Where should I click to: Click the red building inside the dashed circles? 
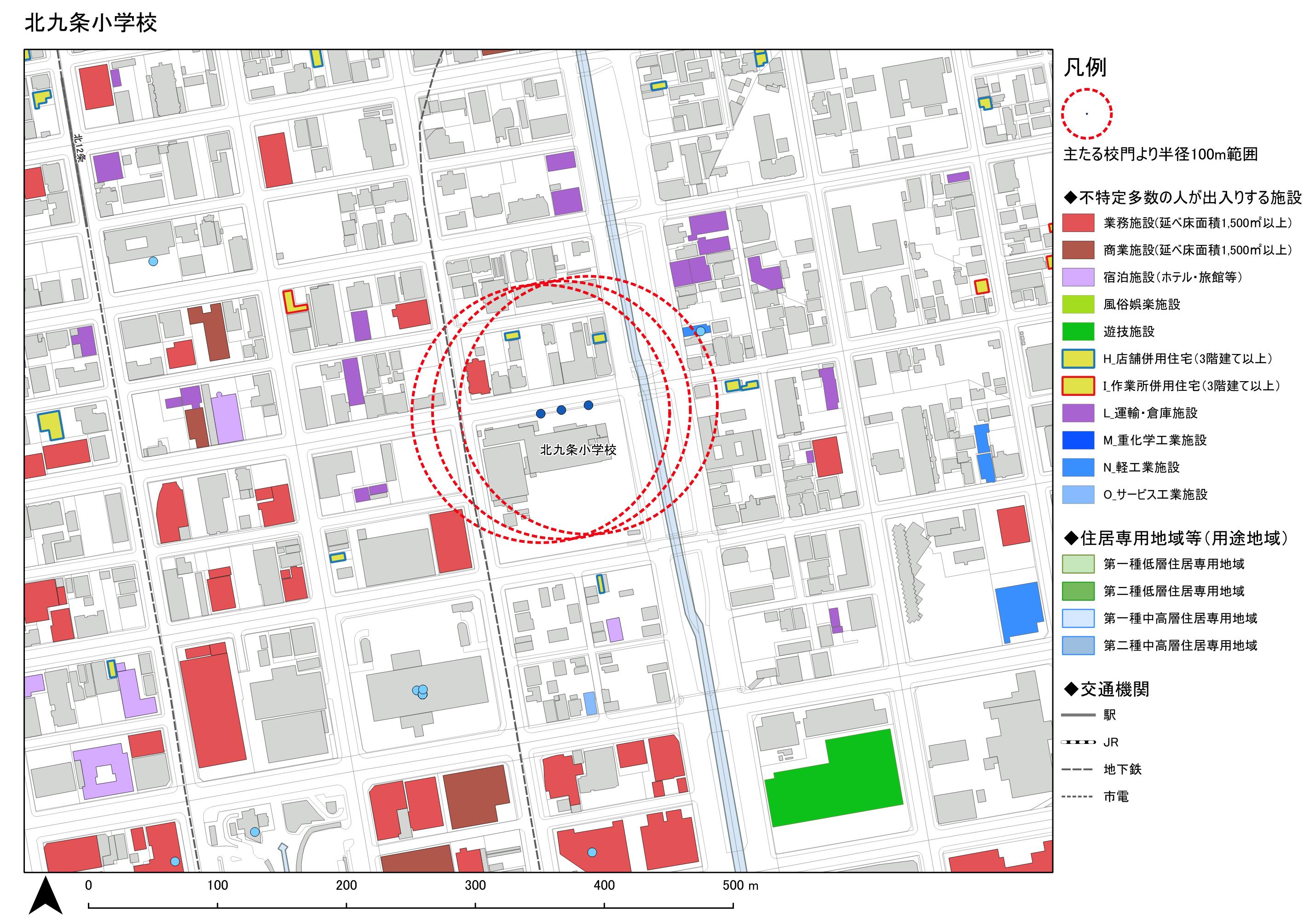pyautogui.click(x=478, y=377)
